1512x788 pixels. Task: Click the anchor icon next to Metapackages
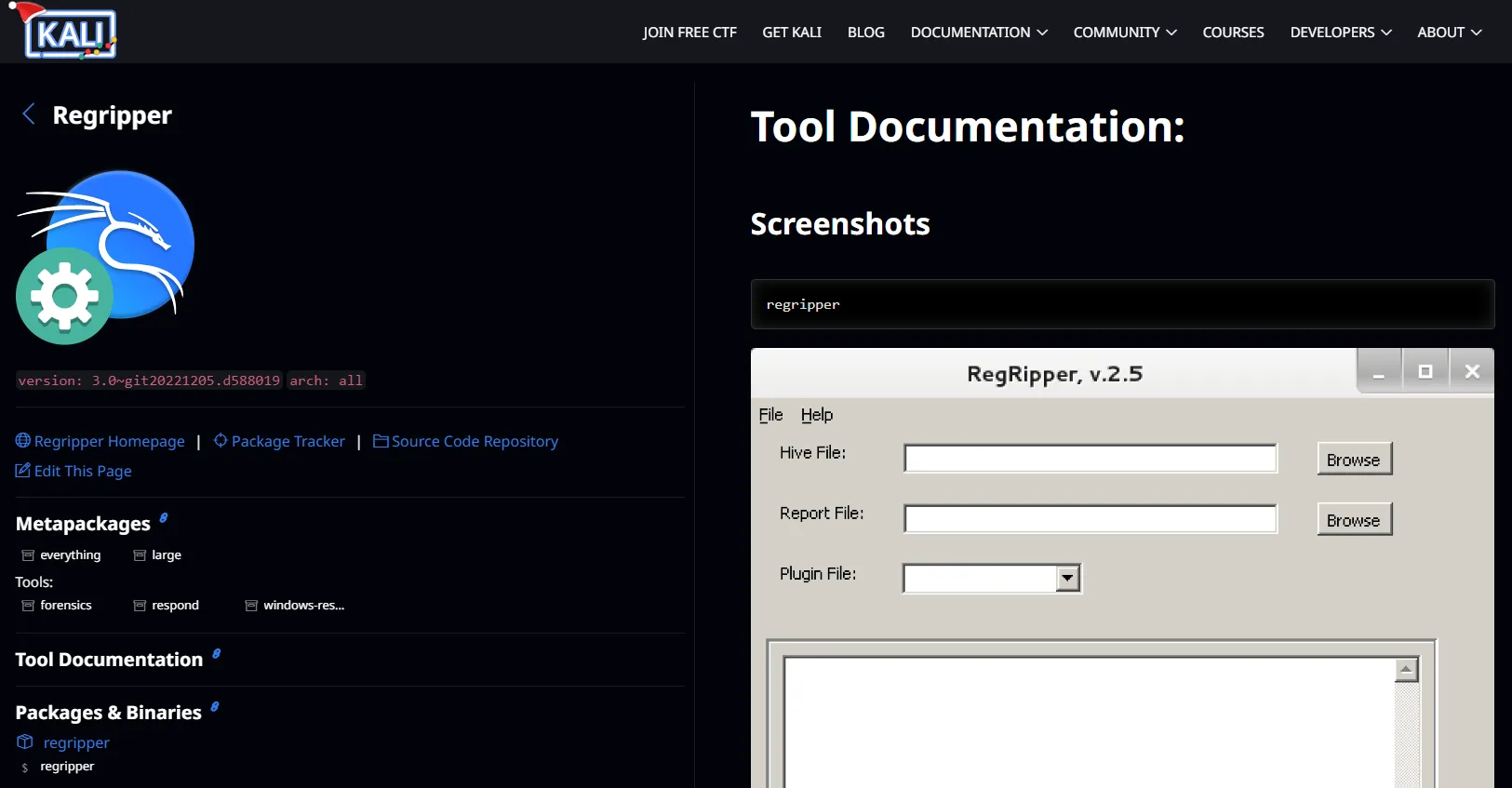pyautogui.click(x=164, y=518)
